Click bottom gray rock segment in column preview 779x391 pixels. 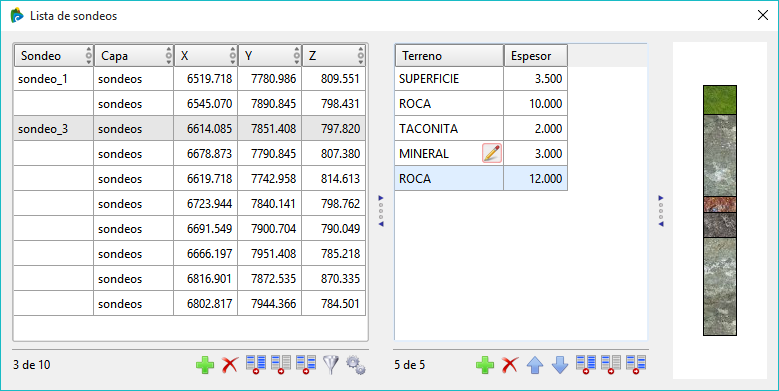point(720,286)
